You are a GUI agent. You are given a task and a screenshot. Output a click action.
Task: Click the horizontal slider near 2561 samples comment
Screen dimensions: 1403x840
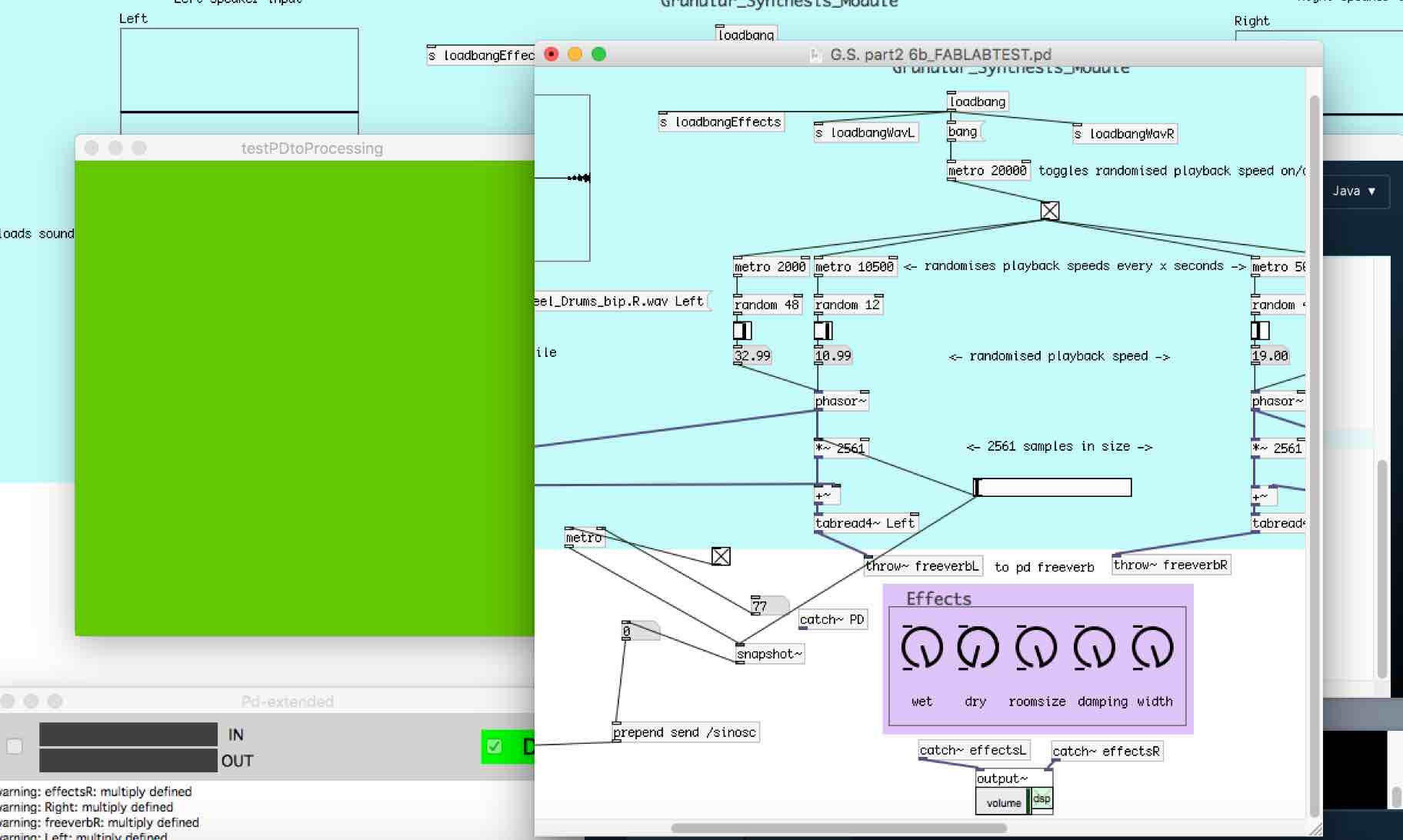(x=1052, y=487)
